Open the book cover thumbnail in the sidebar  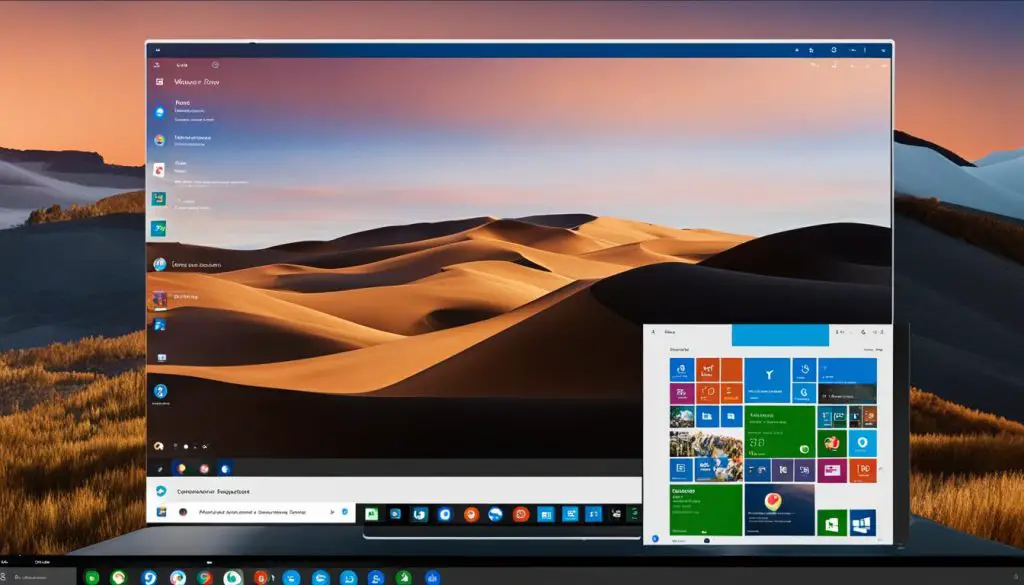click(x=160, y=300)
